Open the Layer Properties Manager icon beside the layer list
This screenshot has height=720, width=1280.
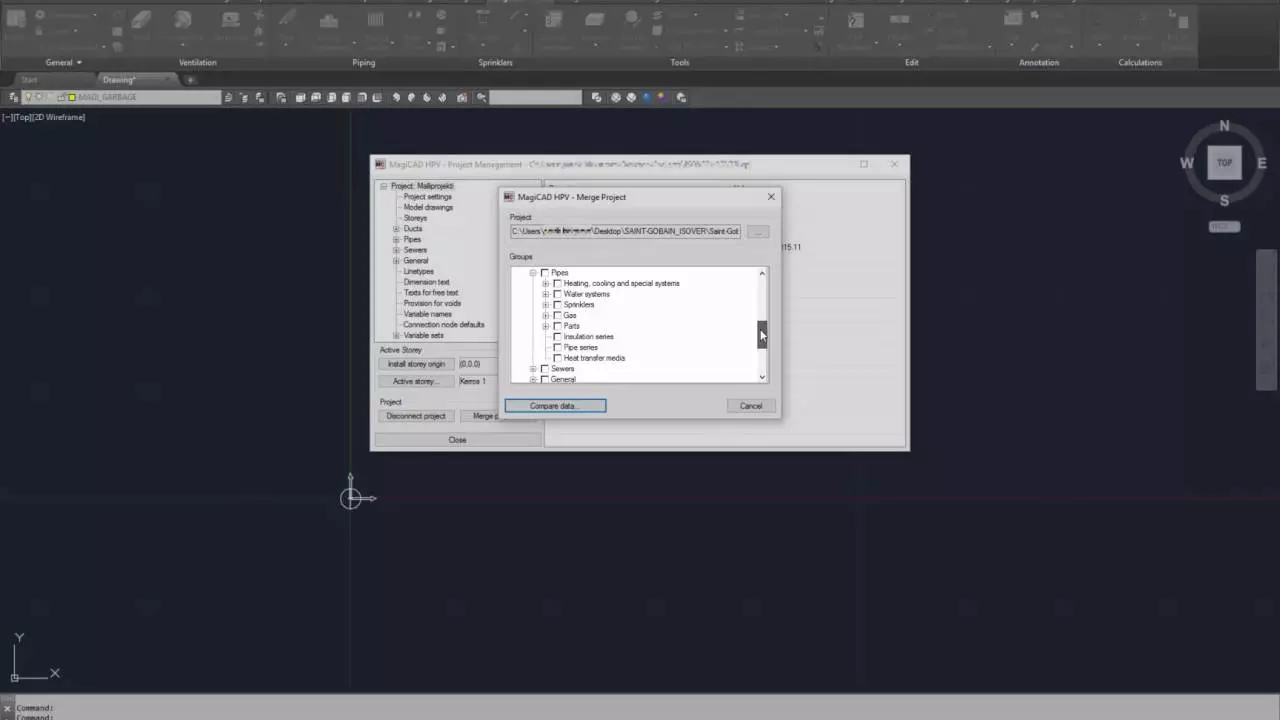pyautogui.click(x=14, y=97)
